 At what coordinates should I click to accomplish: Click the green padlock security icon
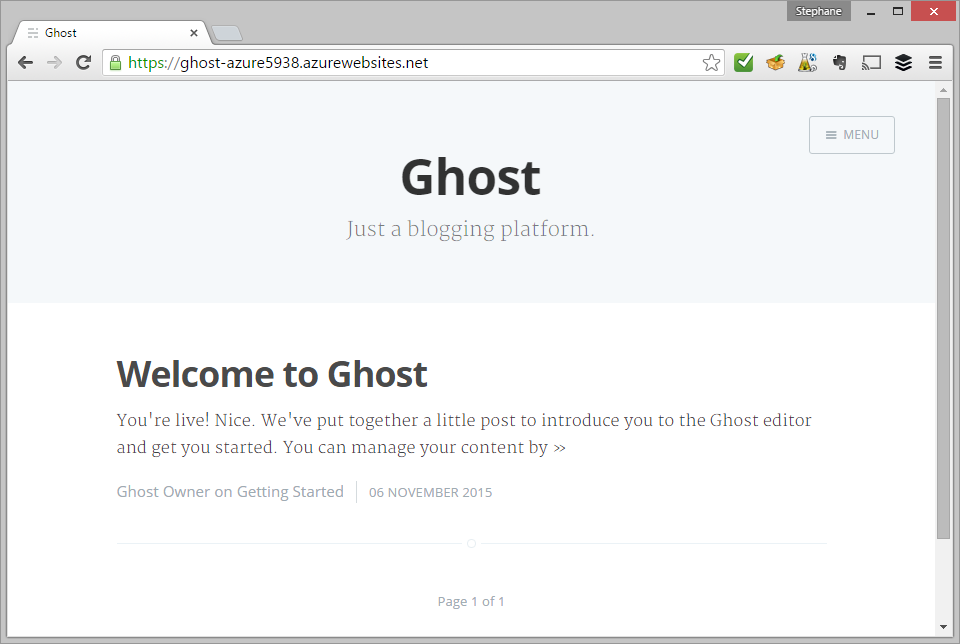click(x=115, y=62)
